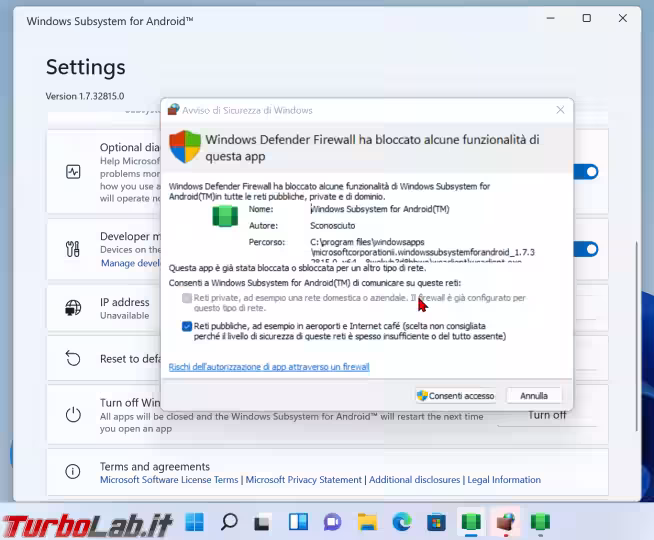
Task: Click the green Android subsystem app icon in dialog
Action: pos(225,216)
